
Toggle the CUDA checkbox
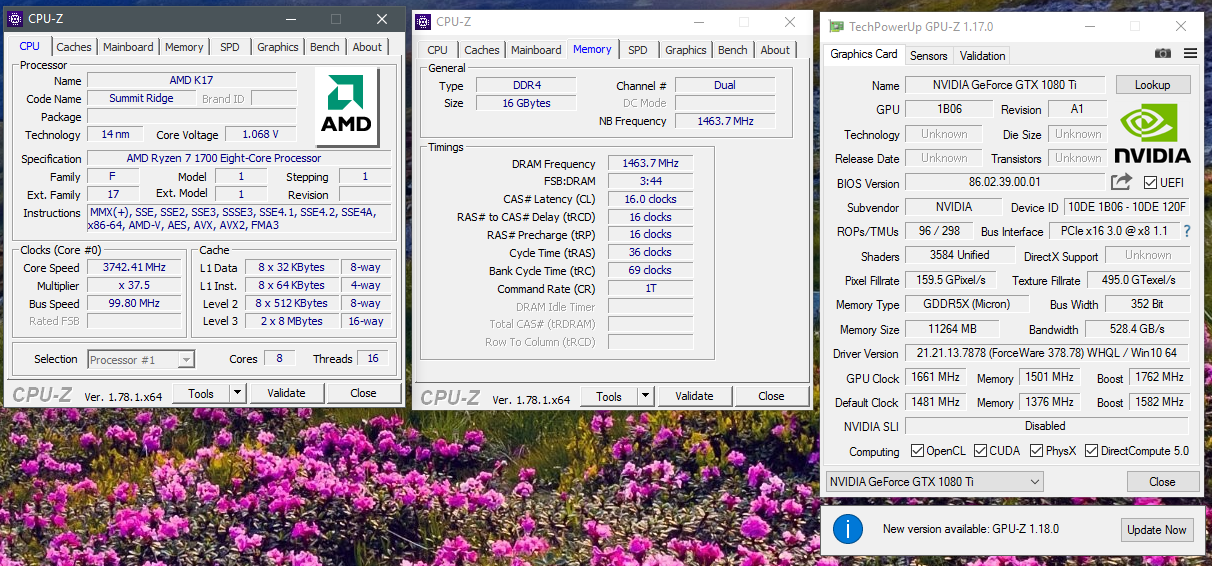coord(980,451)
